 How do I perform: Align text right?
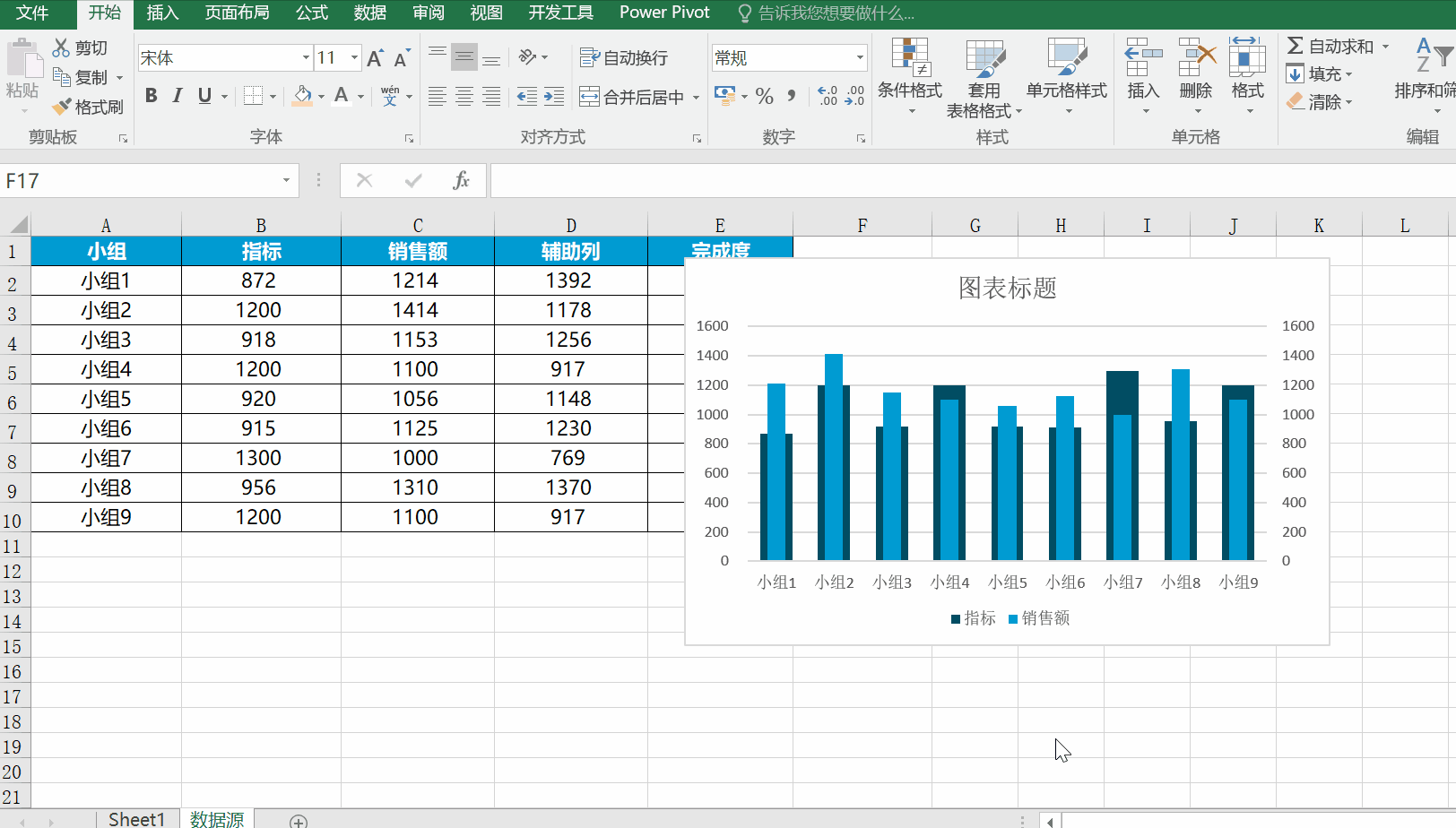coord(491,97)
